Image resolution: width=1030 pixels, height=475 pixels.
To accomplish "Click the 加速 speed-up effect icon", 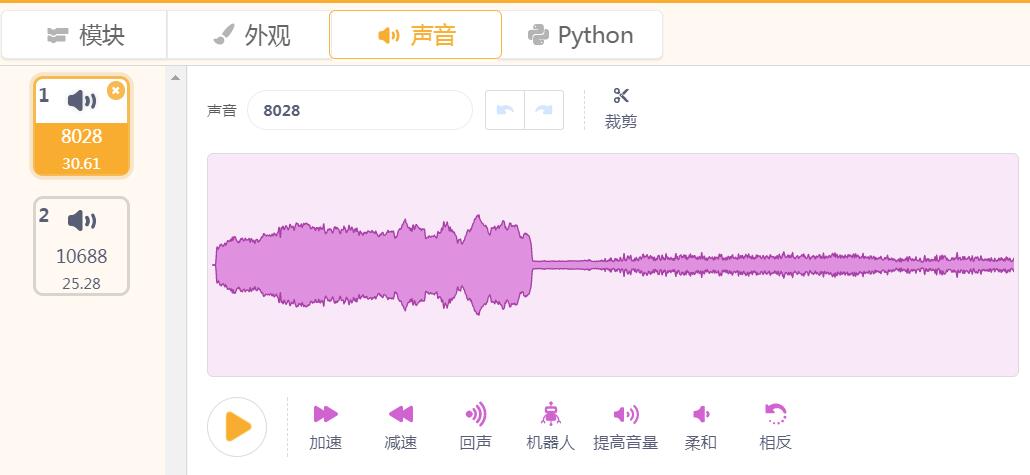I will pos(325,414).
